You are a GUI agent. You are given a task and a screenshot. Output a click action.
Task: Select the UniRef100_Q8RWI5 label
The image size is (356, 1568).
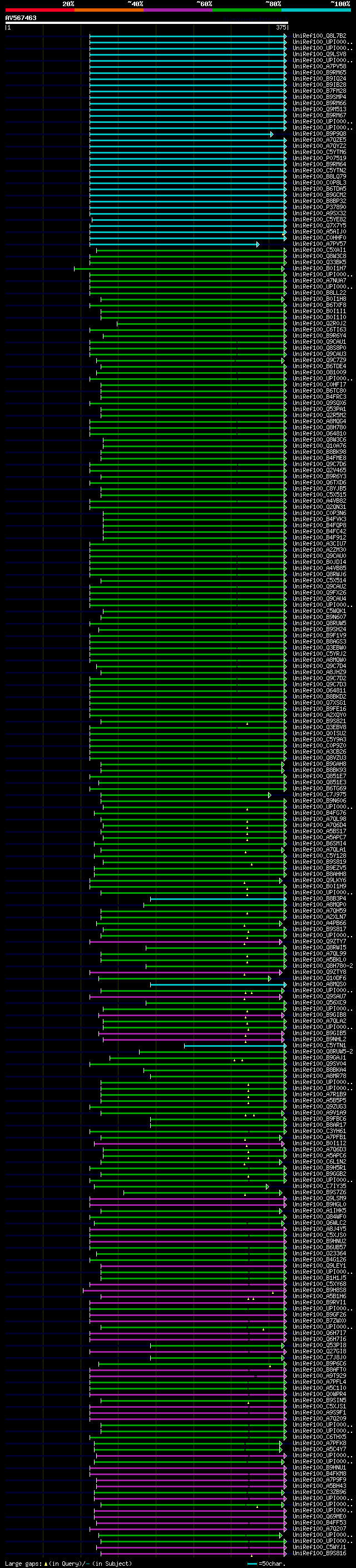click(x=319, y=947)
